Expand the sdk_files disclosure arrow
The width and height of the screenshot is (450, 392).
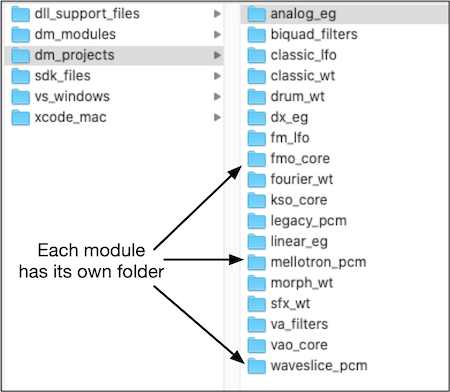(x=217, y=76)
